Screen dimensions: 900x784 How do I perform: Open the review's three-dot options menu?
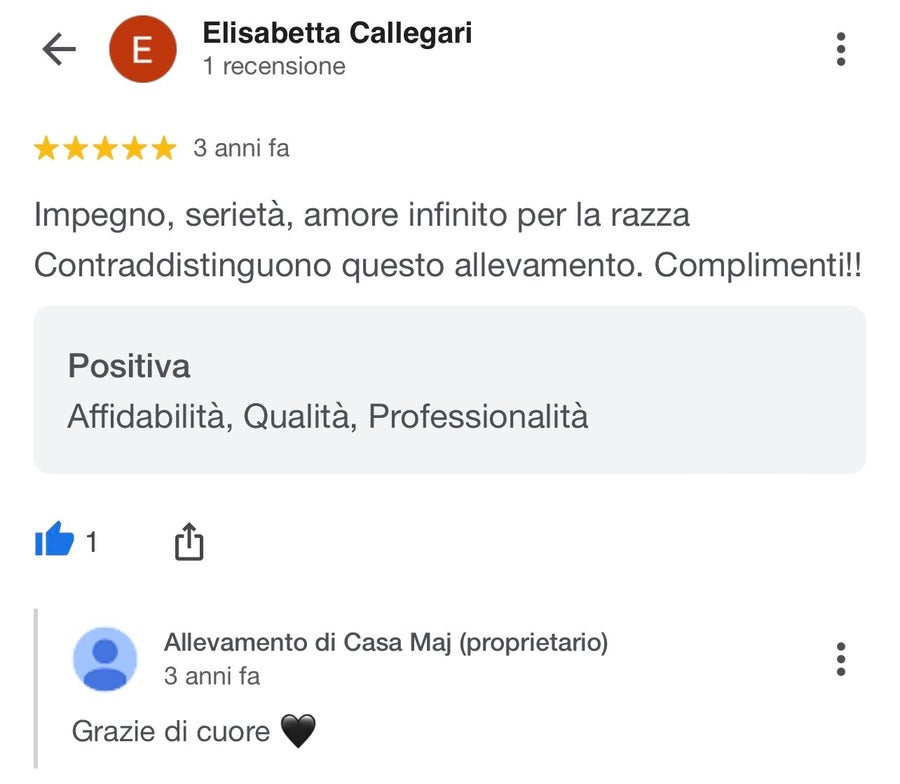tap(841, 49)
